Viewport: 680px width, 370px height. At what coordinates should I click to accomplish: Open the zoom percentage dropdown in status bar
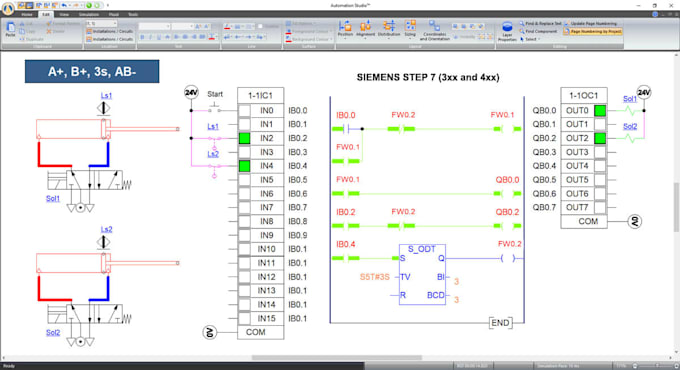(x=621, y=366)
